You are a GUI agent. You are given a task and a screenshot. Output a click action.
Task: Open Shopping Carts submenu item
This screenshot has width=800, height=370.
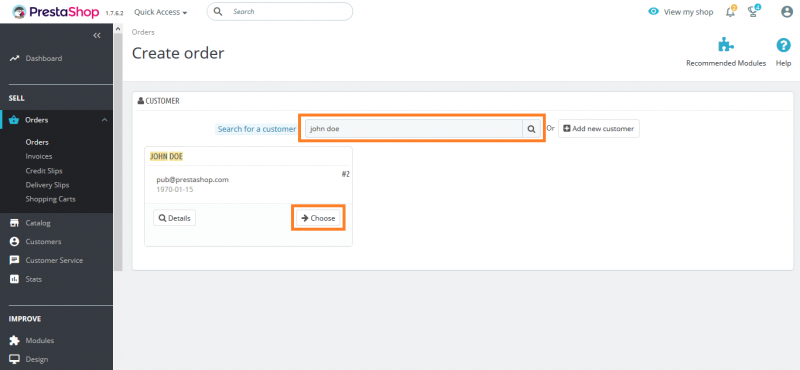[x=51, y=199]
